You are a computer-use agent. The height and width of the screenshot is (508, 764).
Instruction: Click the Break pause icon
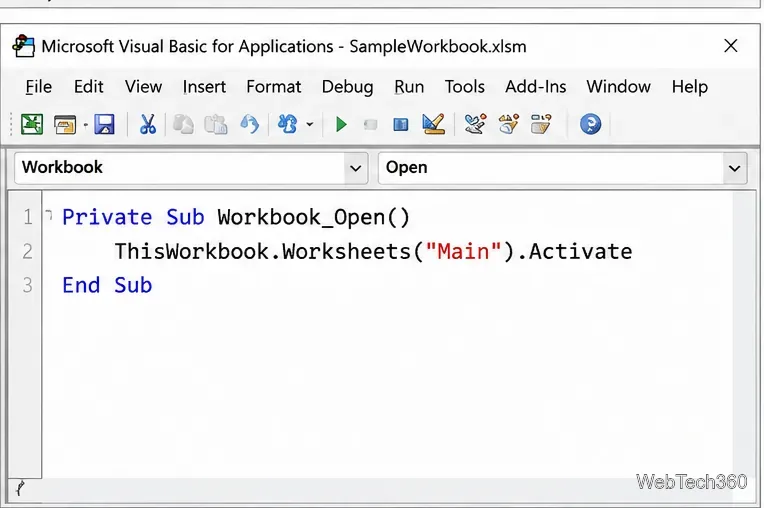371,125
